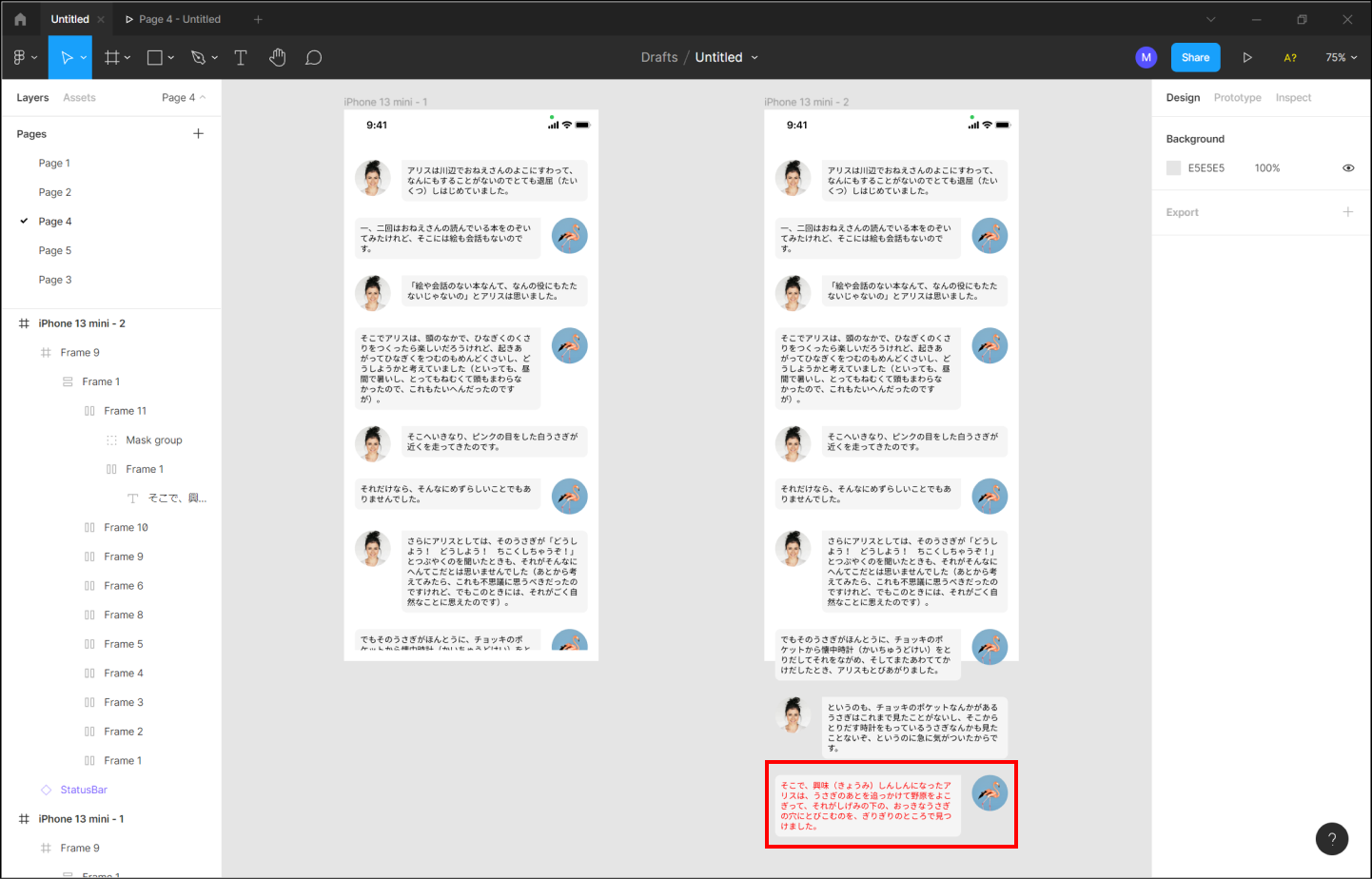Select the Pen tool
The width and height of the screenshot is (1372, 879).
point(198,58)
